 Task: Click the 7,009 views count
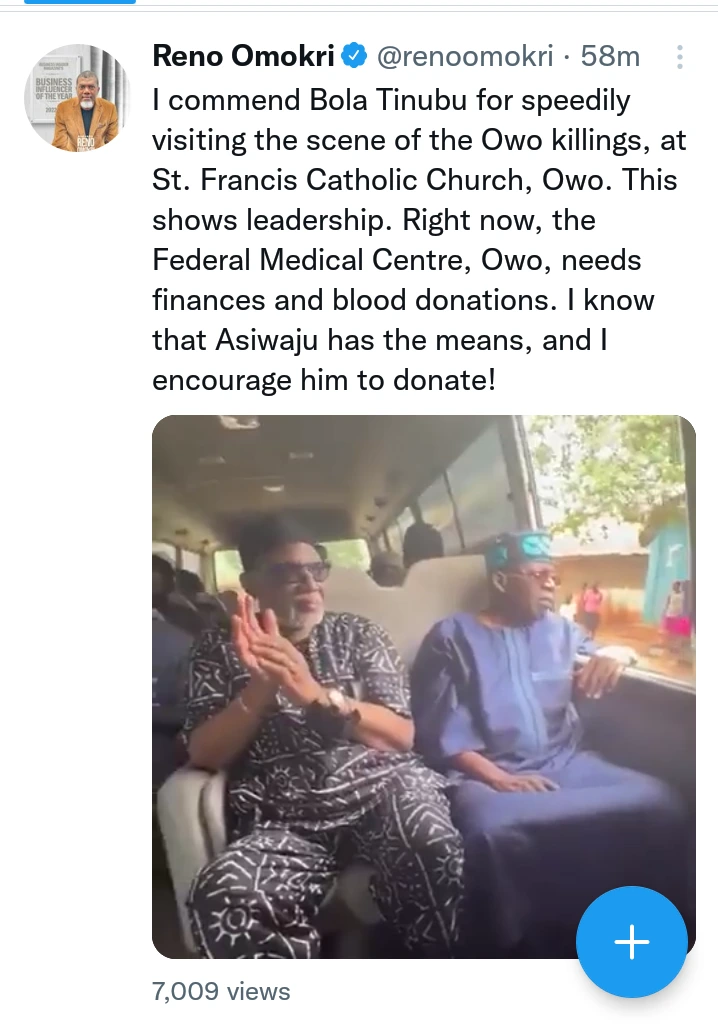(221, 991)
